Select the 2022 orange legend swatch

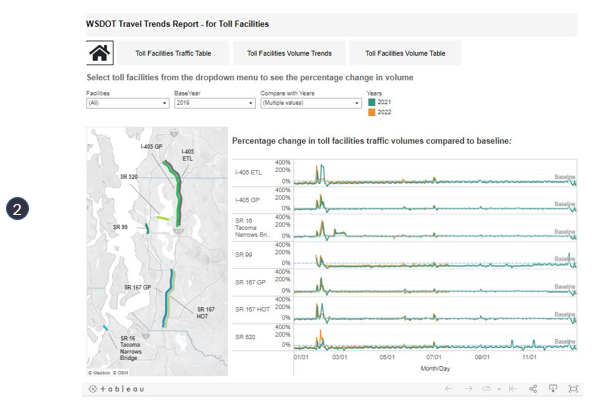[371, 112]
